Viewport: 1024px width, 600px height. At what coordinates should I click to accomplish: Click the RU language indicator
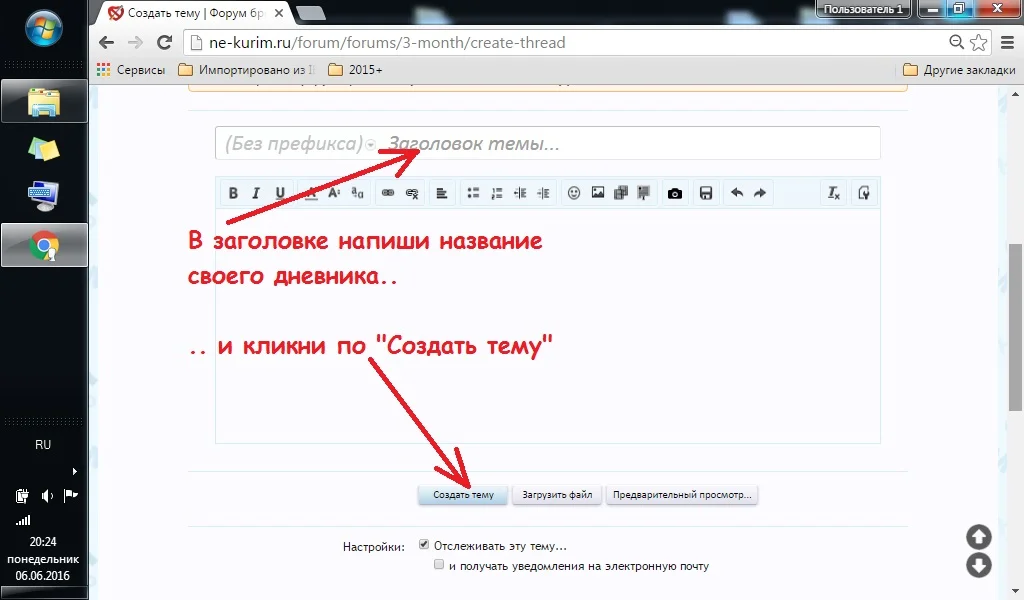[x=43, y=445]
